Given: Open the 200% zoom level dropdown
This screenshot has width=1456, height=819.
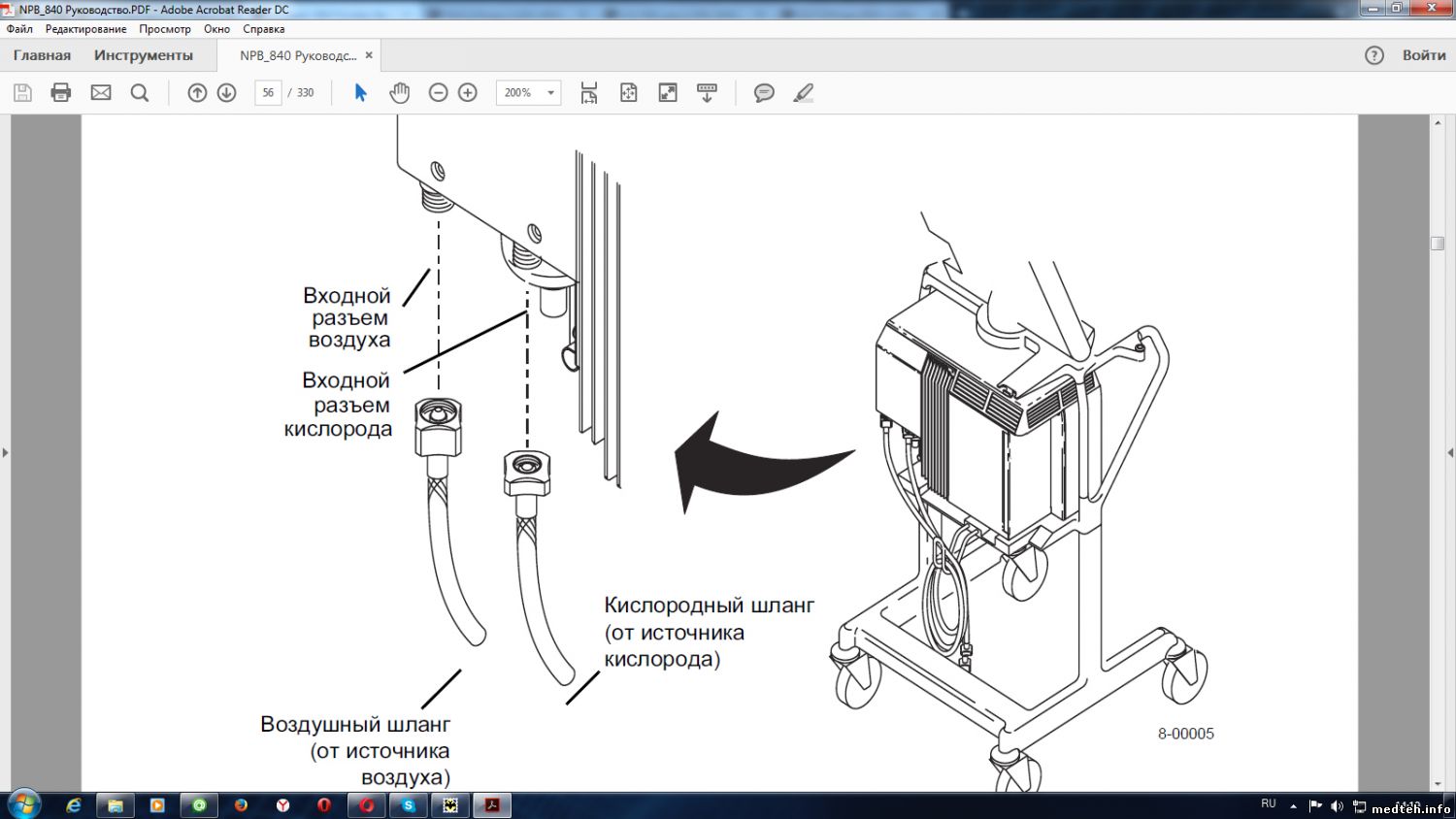Looking at the screenshot, I should (550, 93).
